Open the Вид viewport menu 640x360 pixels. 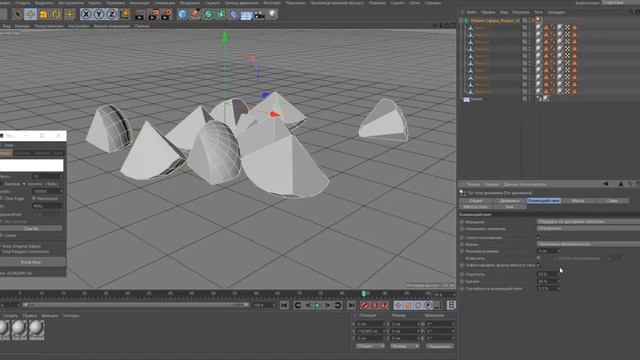(x=7, y=26)
